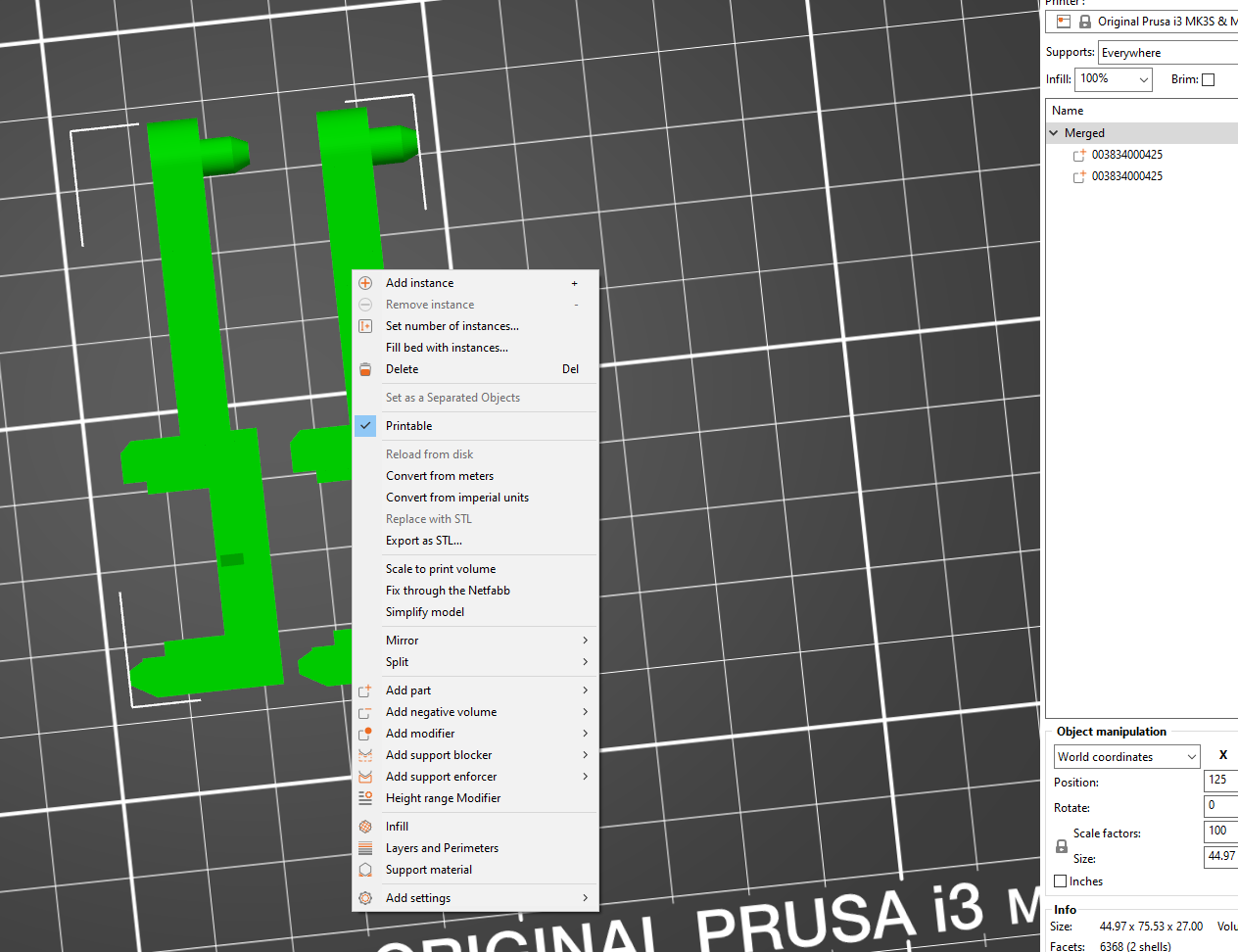This screenshot has height=952, width=1238.
Task: Click the Support material icon
Action: pos(365,869)
